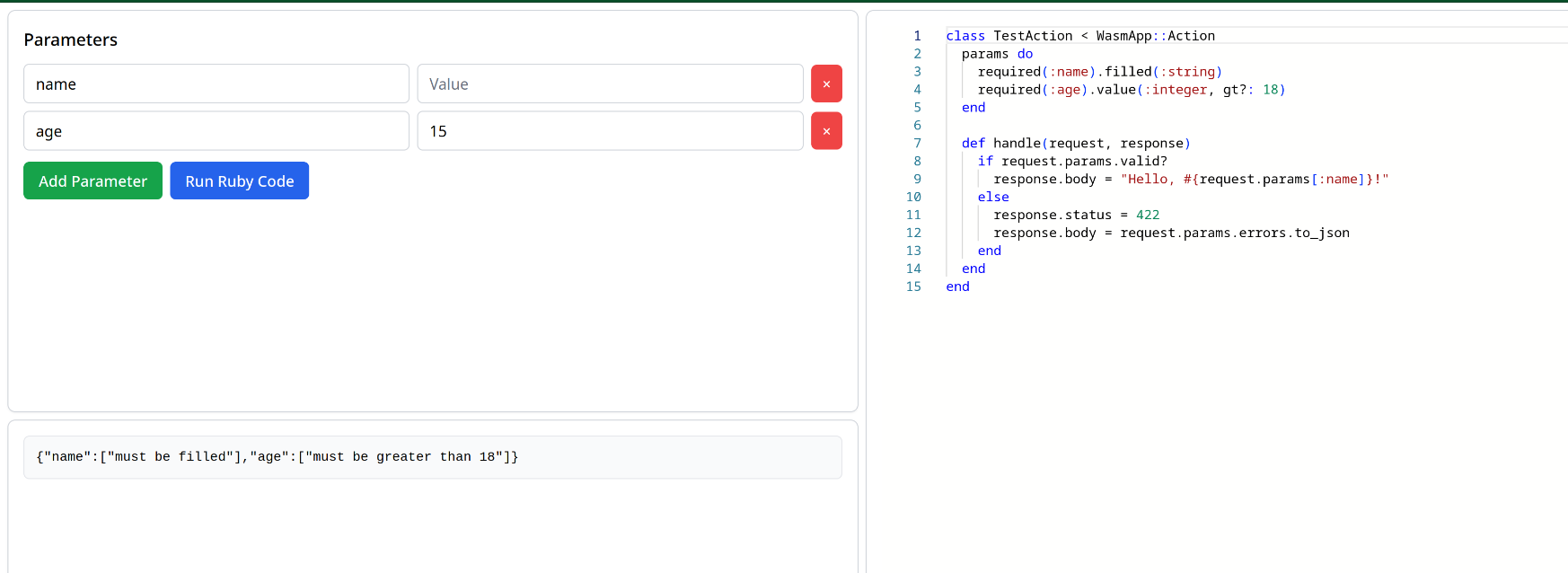Focus the age parameter key field
This screenshot has height=573, width=1568.
tap(216, 131)
